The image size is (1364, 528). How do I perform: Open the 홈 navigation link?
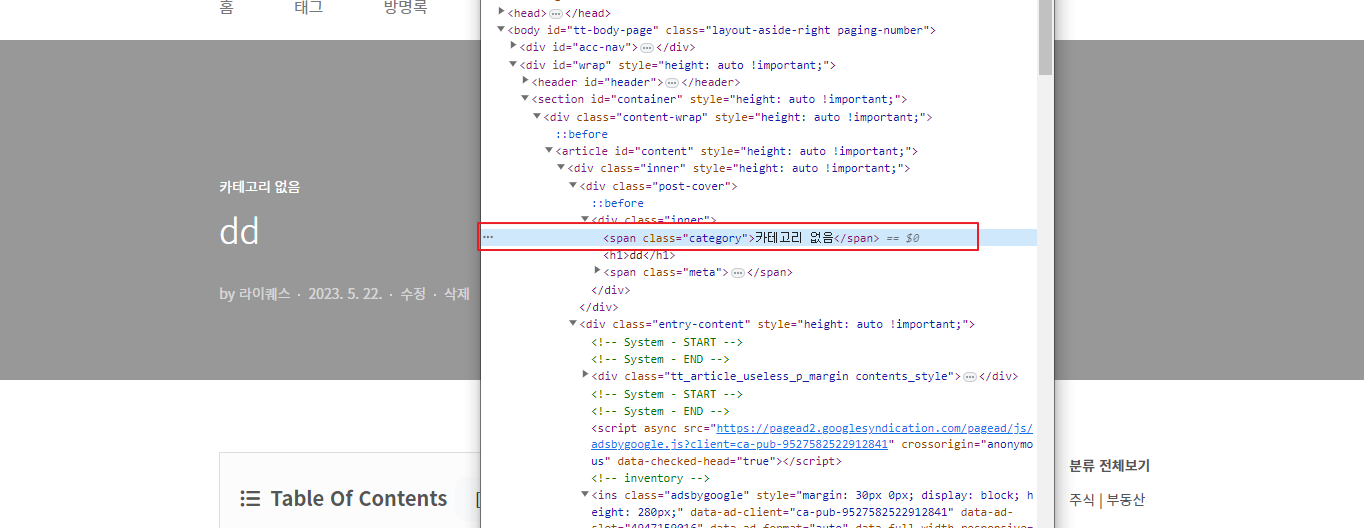point(226,8)
